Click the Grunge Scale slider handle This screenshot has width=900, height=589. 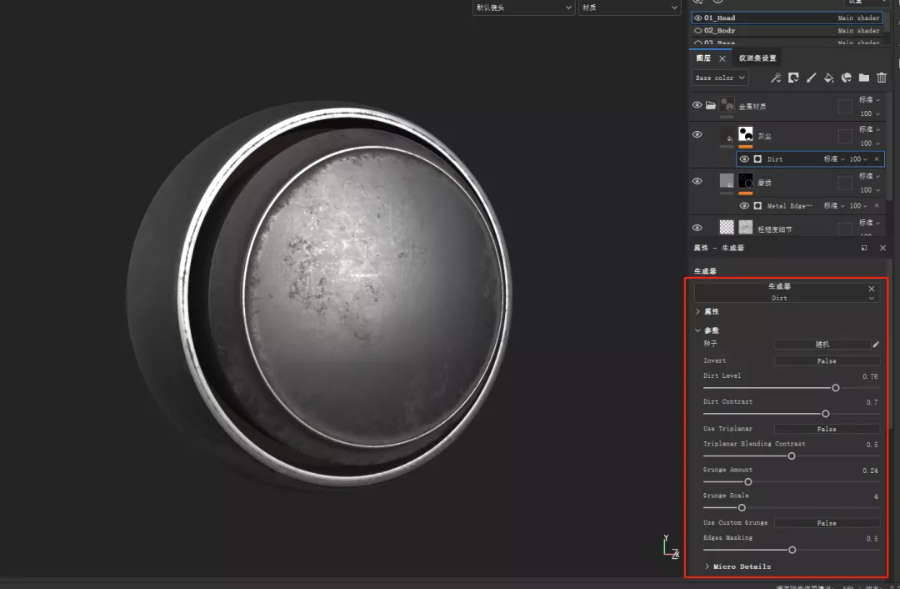coord(742,507)
